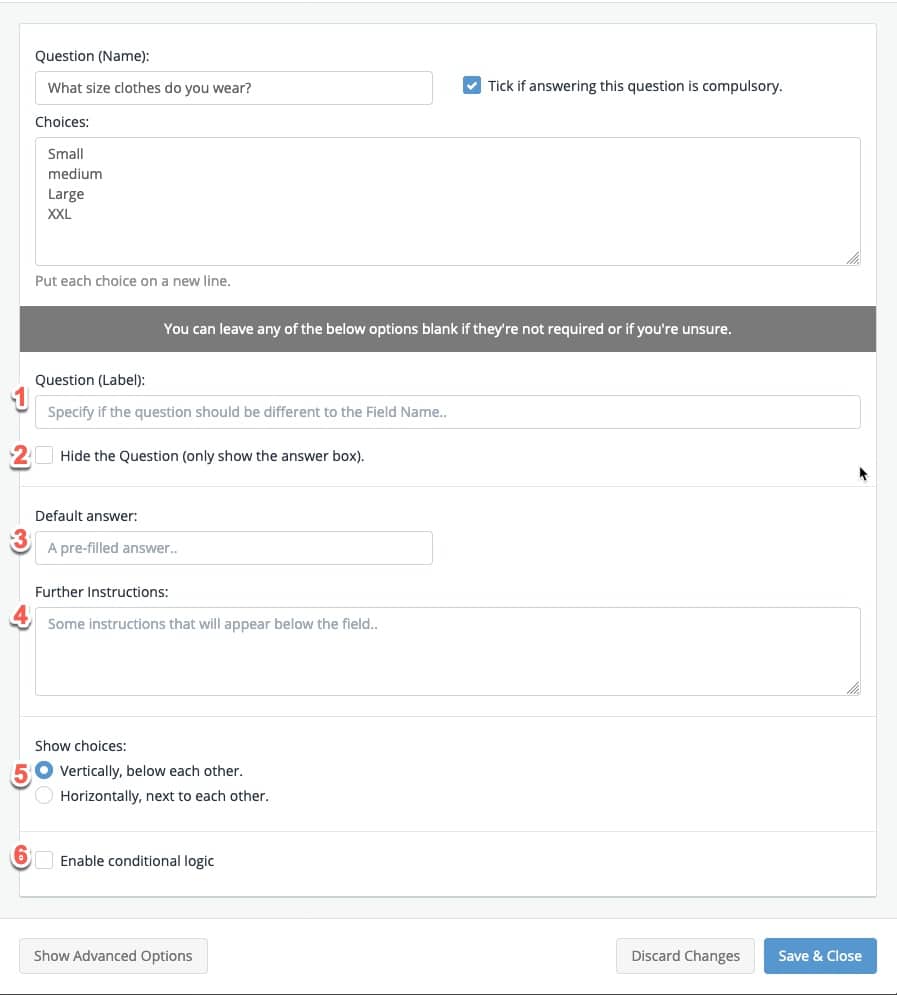Grab the Choices textarea resize handle
This screenshot has height=995, width=897.
tap(852, 258)
